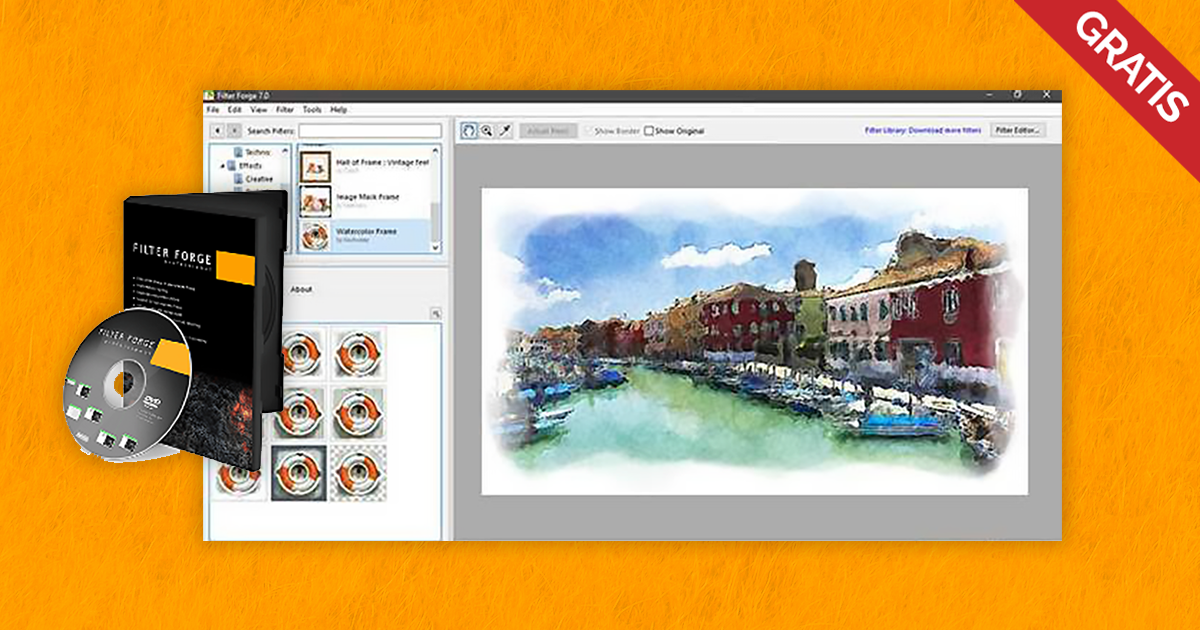Enable the Show Original checkbox
Screen dimensions: 1200x630
(x=650, y=130)
